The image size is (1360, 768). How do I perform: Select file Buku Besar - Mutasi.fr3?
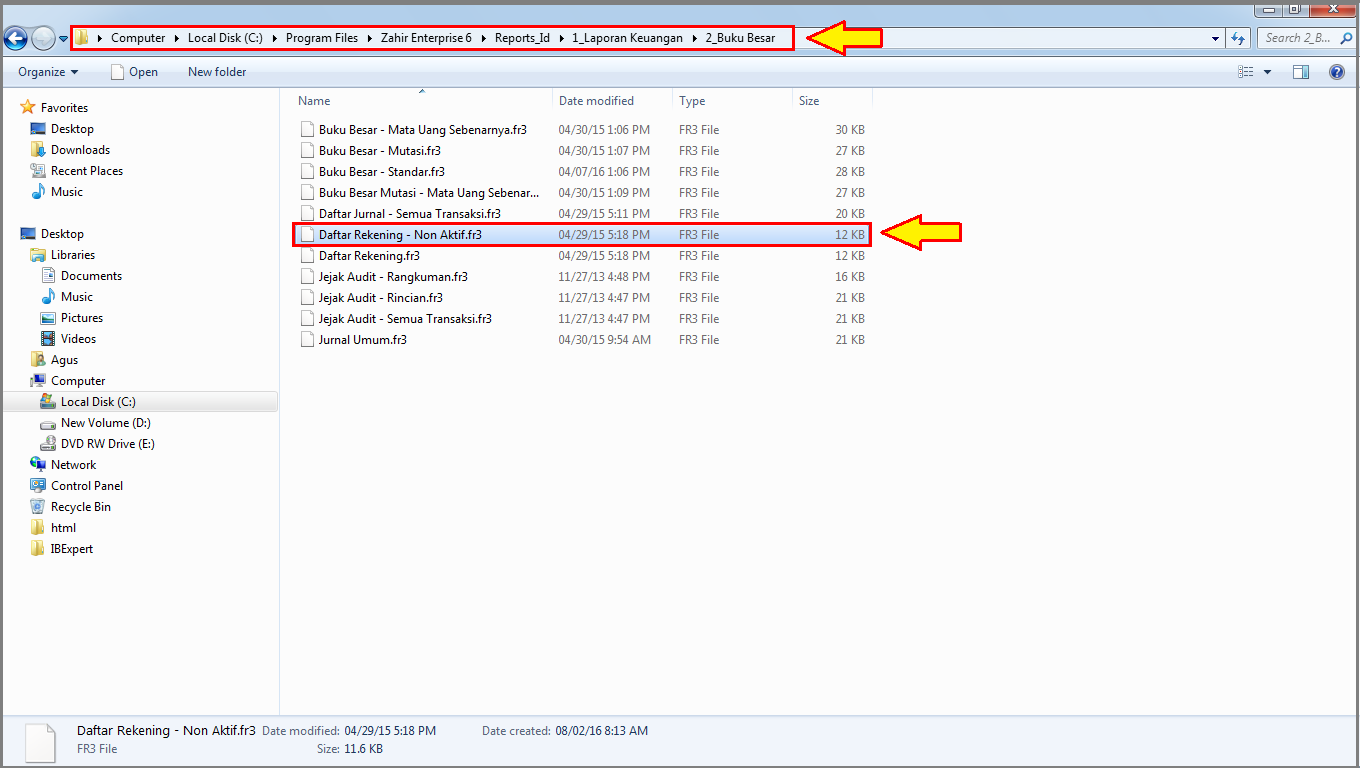379,151
